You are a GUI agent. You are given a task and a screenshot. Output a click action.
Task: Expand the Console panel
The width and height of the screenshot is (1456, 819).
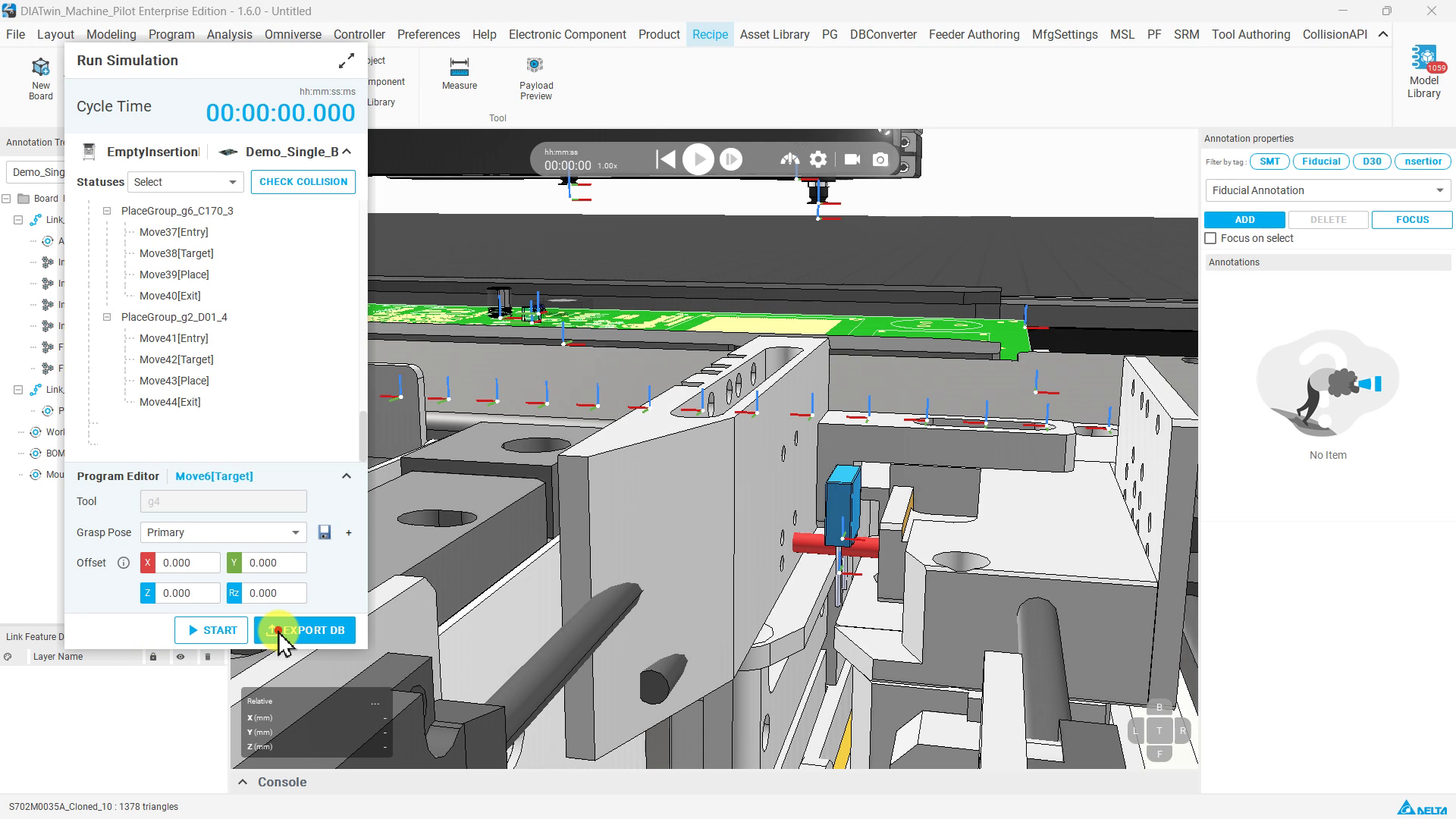243,782
